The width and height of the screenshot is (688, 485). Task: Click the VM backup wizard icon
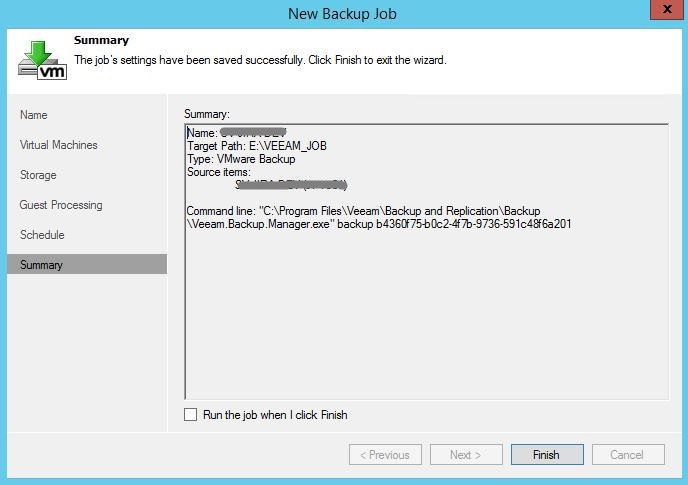click(42, 61)
